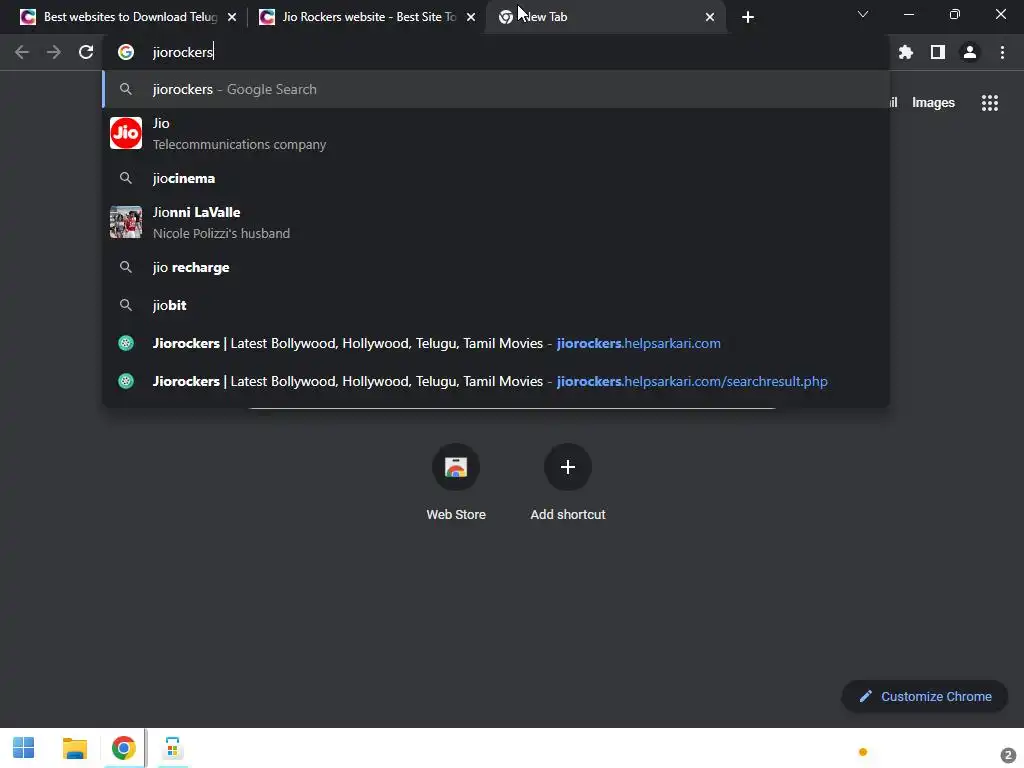
Task: Select the Jionni LaValle suggestion
Action: pos(496,223)
